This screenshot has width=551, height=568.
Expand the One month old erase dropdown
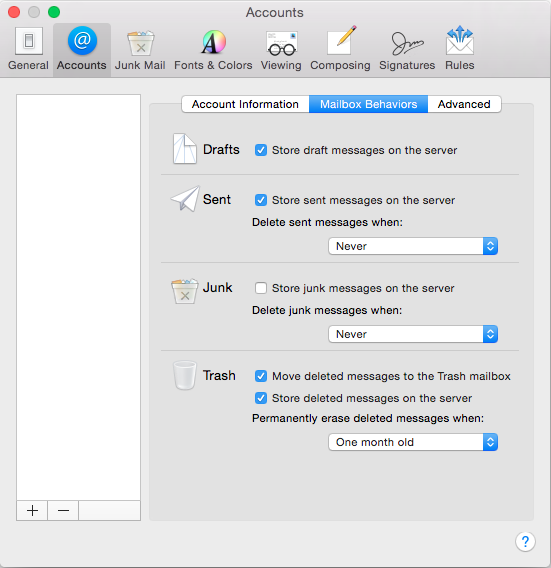(x=413, y=442)
